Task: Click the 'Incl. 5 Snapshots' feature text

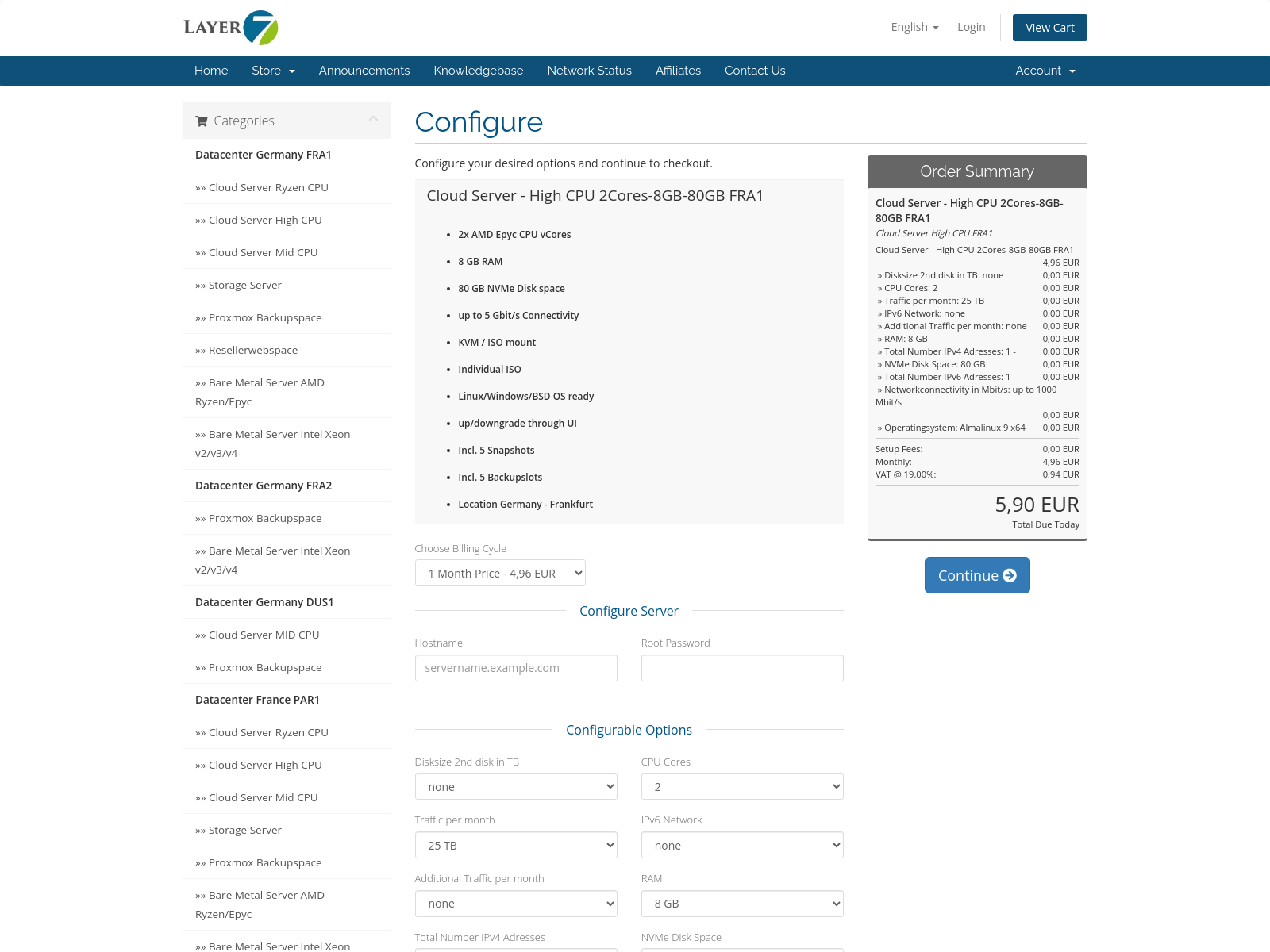Action: point(496,451)
